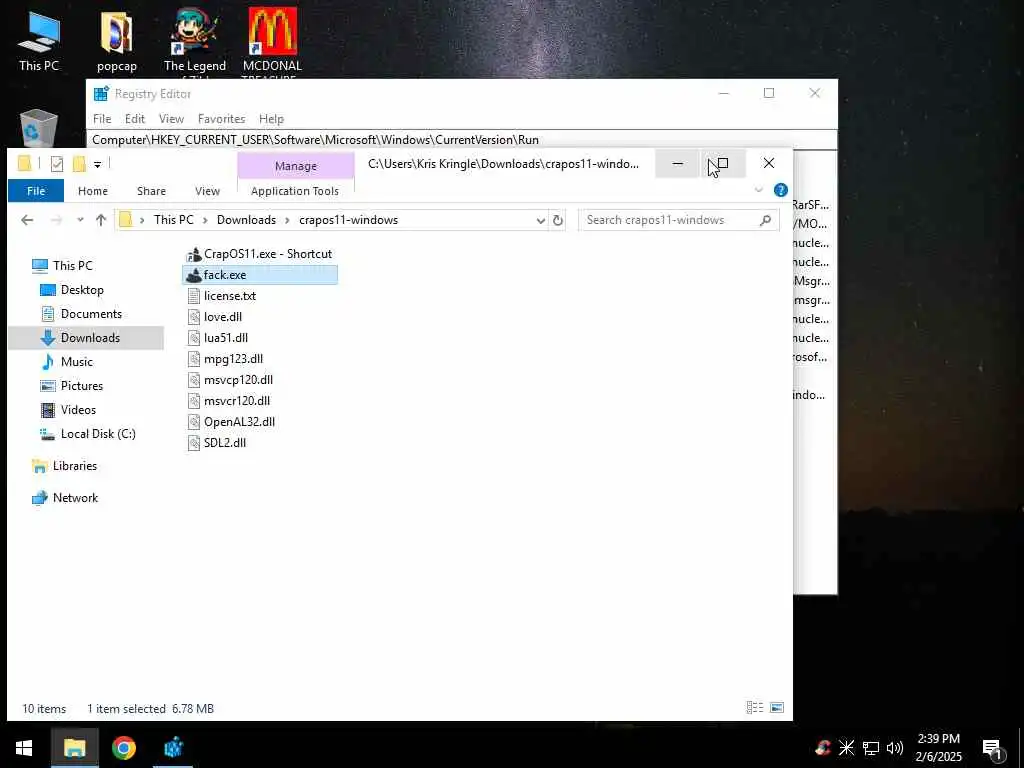Image resolution: width=1024 pixels, height=768 pixels.
Task: Refresh the crapos11-windows folder
Action: [x=557, y=221]
